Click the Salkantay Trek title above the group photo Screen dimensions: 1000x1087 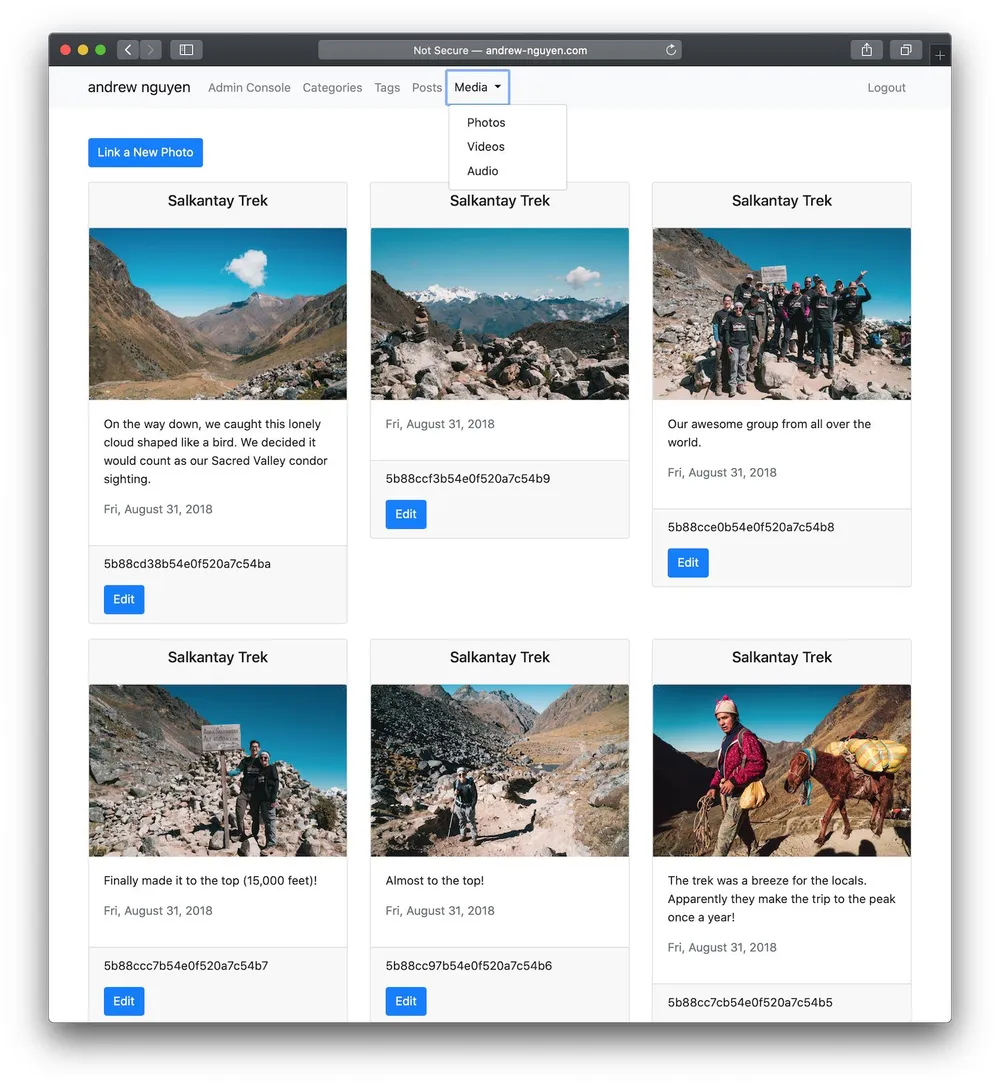782,201
